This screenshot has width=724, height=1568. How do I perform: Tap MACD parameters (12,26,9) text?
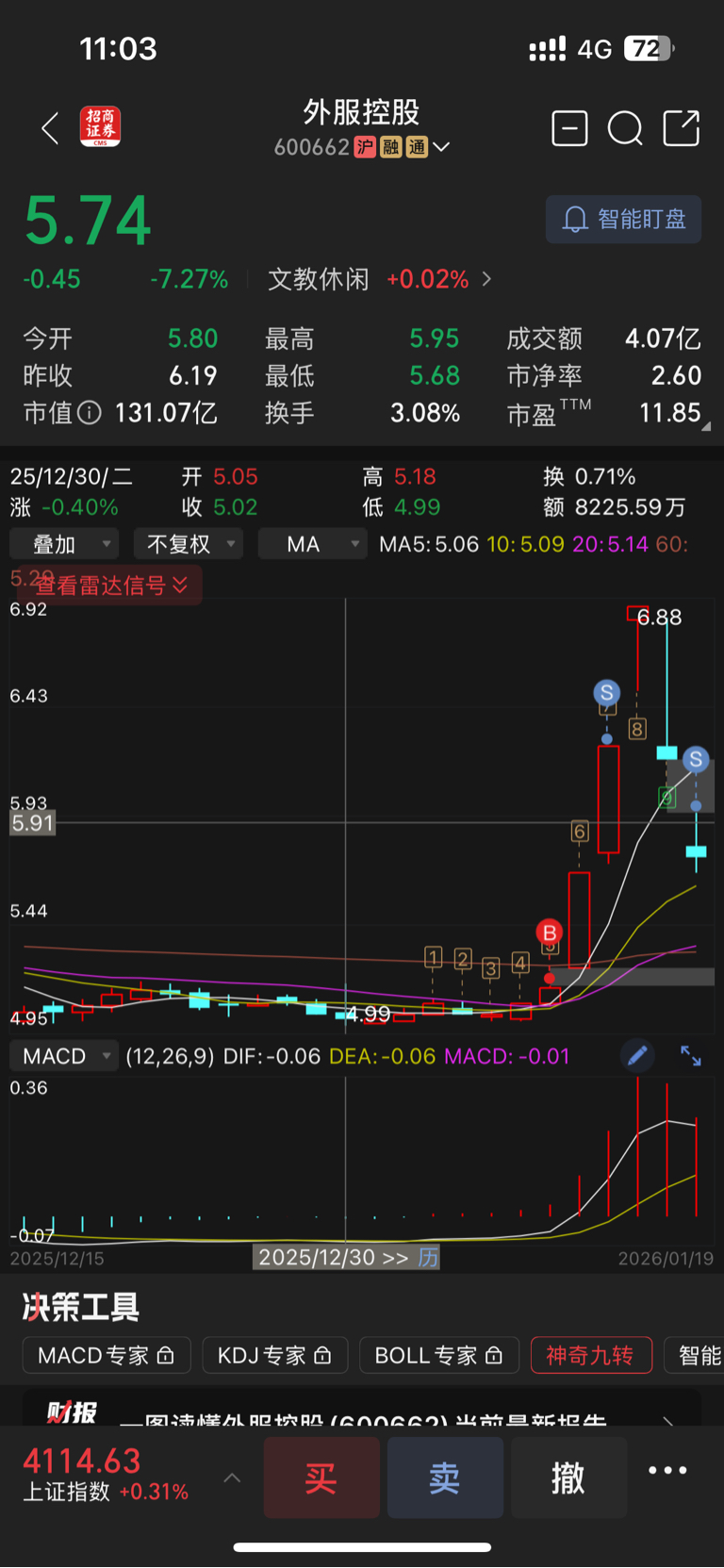(x=170, y=1056)
